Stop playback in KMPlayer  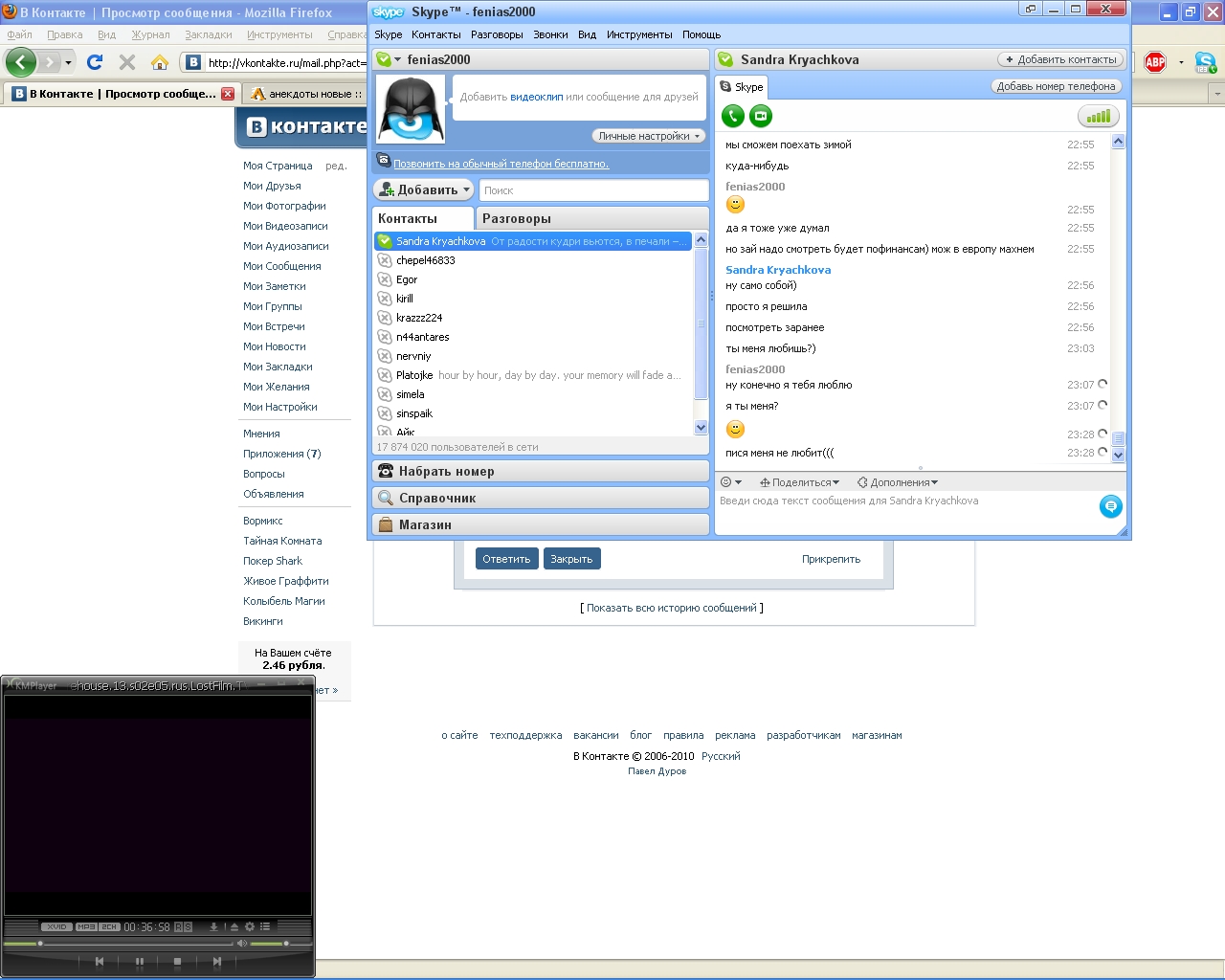tap(177, 961)
